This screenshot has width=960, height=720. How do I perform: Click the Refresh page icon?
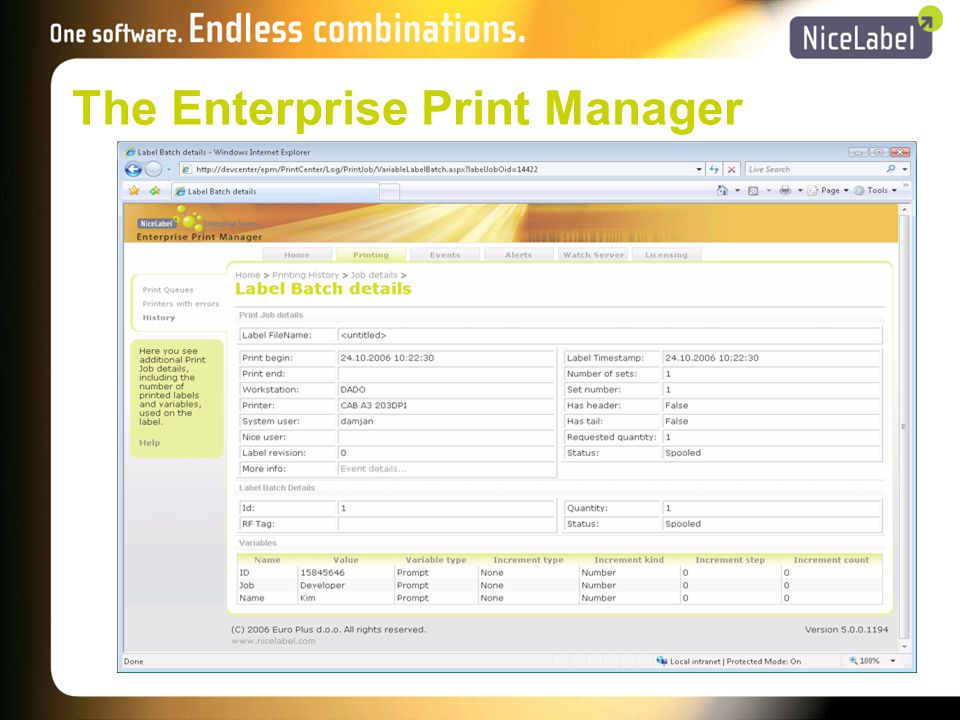(x=714, y=169)
